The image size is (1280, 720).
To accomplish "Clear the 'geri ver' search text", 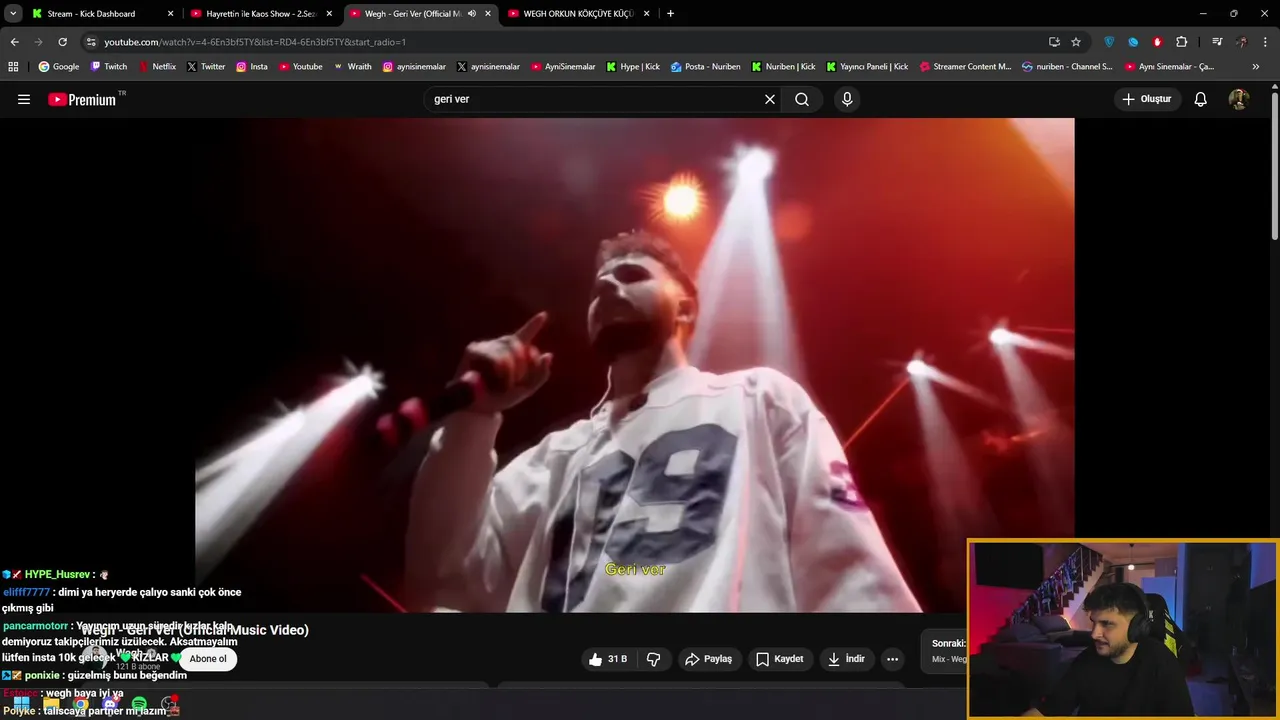I will pos(770,99).
